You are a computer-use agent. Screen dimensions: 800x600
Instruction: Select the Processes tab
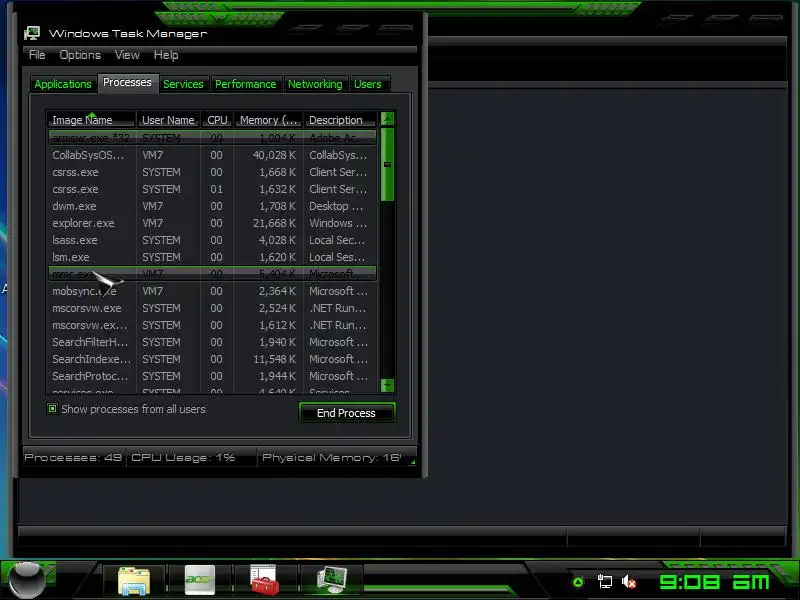tap(127, 82)
